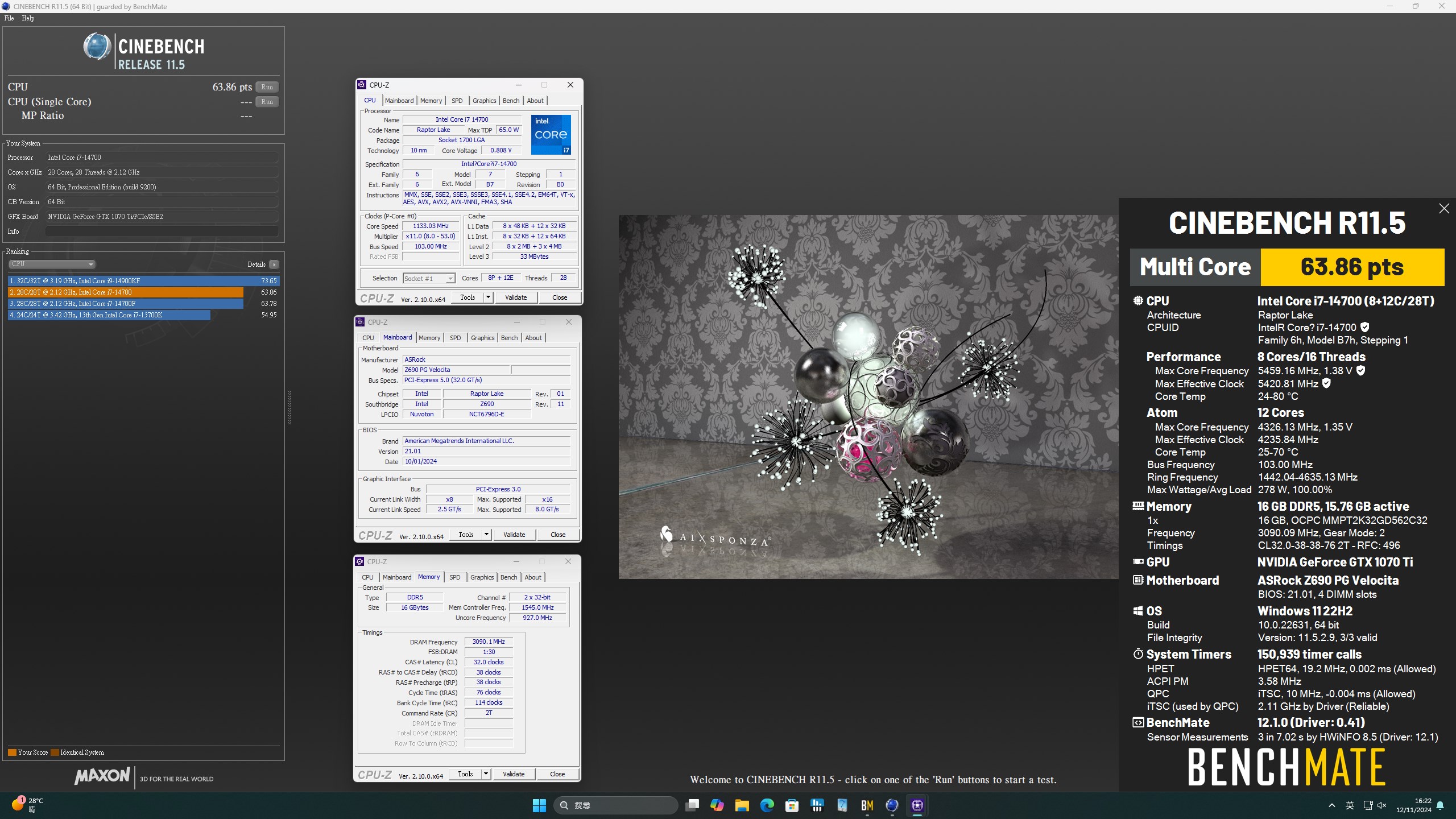This screenshot has height=819, width=1456.
Task: Open Graphics tab in Memory CPU-Z window
Action: click(x=482, y=577)
